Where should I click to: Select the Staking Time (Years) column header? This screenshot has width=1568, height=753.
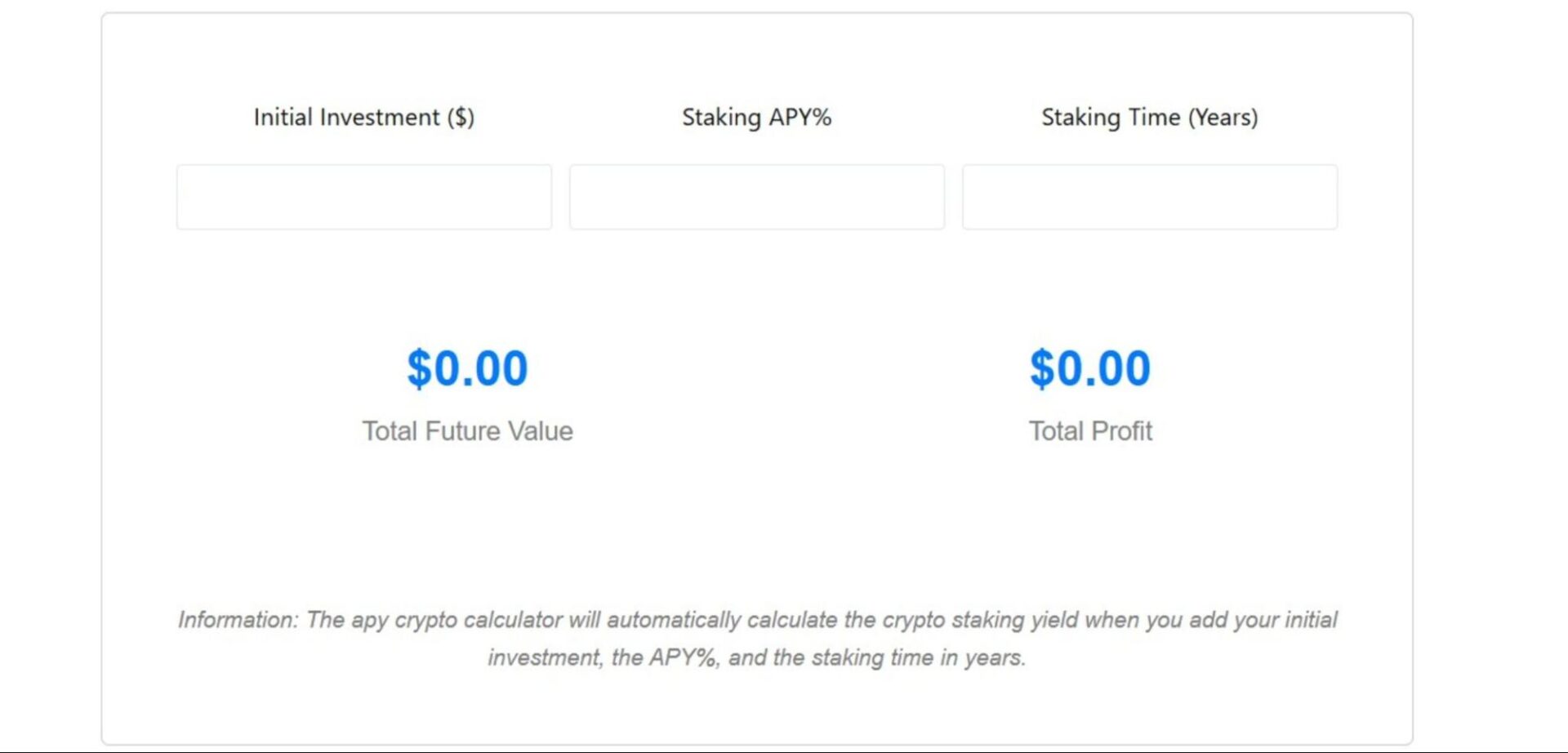pyautogui.click(x=1149, y=116)
